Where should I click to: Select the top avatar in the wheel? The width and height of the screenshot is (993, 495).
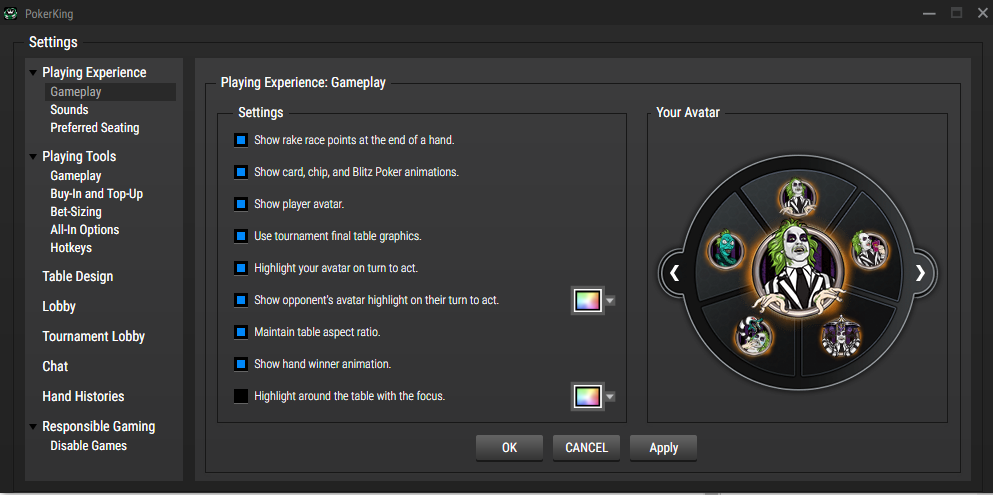796,195
